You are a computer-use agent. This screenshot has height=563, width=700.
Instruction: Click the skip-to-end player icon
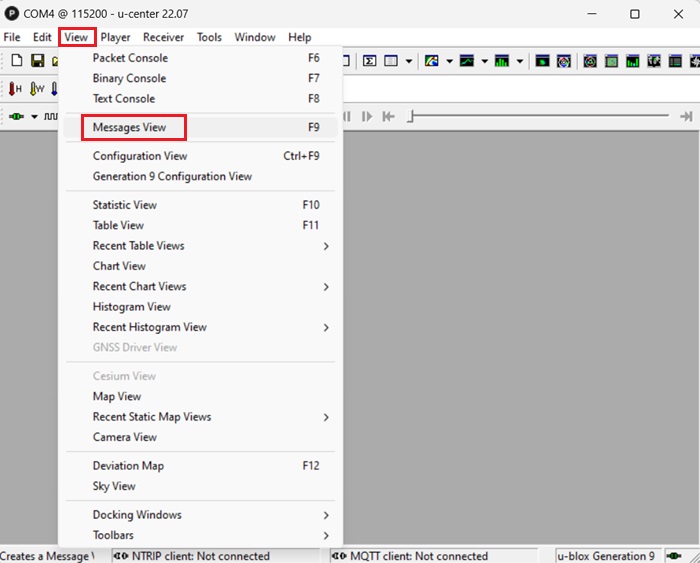click(x=685, y=117)
